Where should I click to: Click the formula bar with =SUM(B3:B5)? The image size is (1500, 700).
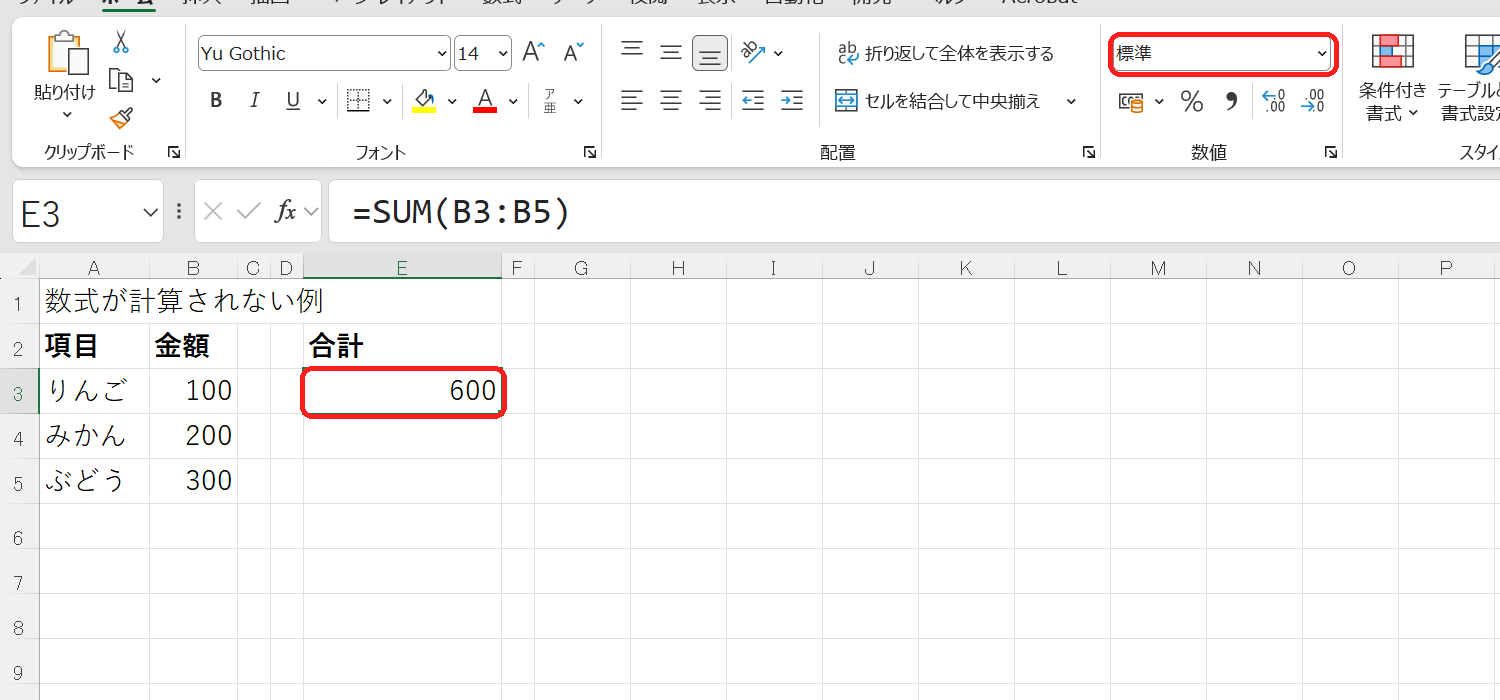[x=914, y=211]
